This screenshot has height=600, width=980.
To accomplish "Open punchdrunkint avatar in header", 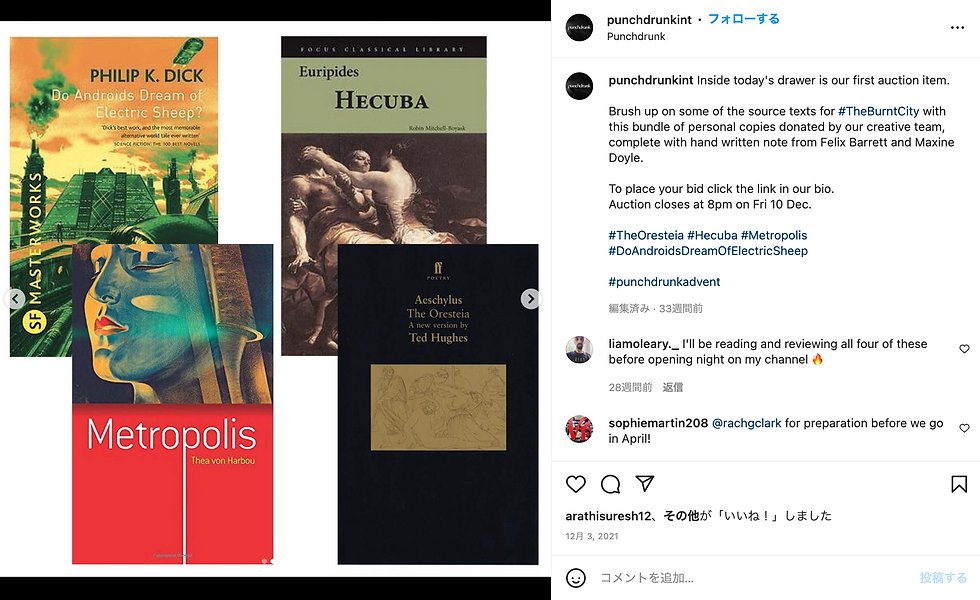I will point(579,28).
